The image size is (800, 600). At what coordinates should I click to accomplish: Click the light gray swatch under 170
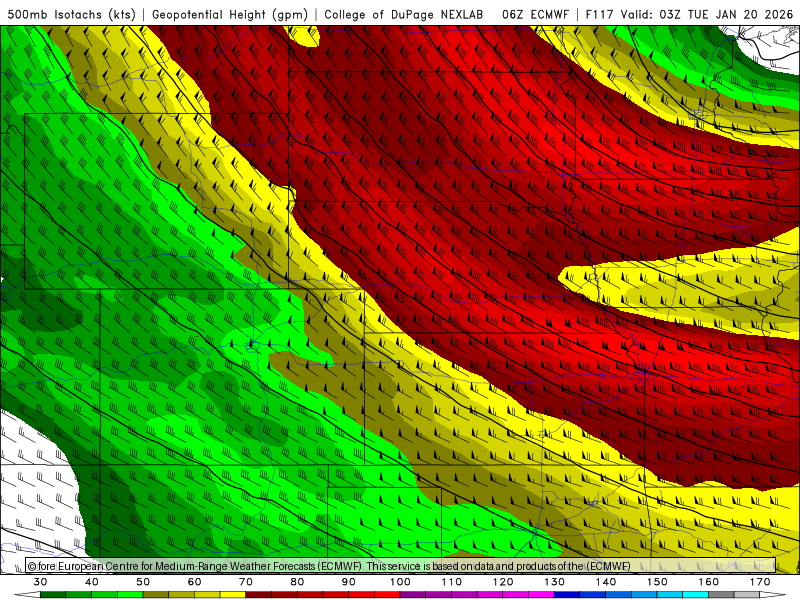coord(747,595)
